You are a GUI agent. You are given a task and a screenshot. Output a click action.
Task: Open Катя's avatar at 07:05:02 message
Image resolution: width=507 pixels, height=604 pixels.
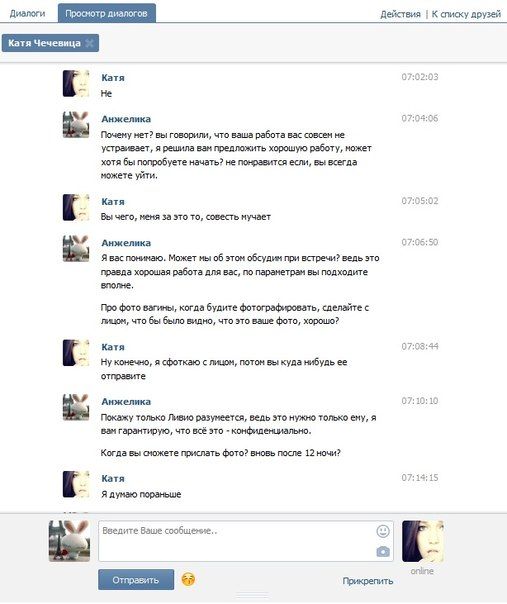76,208
